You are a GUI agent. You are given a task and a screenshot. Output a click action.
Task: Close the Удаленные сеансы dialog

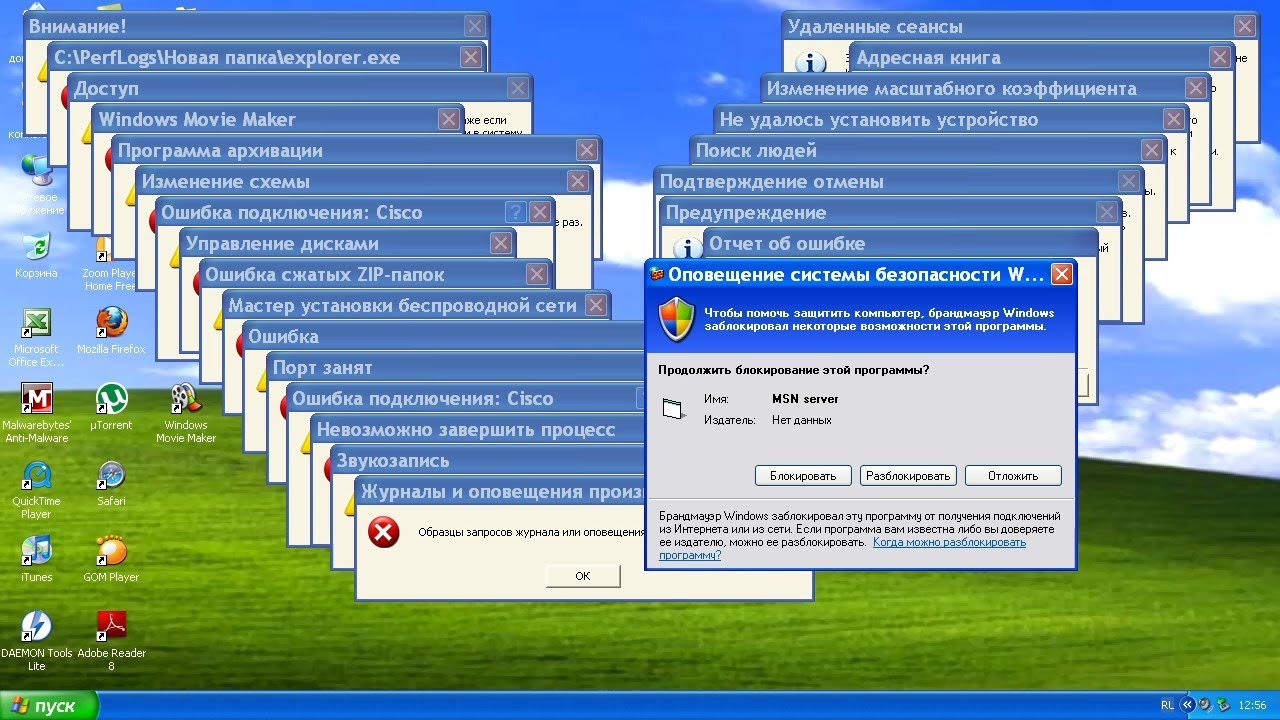(1244, 26)
